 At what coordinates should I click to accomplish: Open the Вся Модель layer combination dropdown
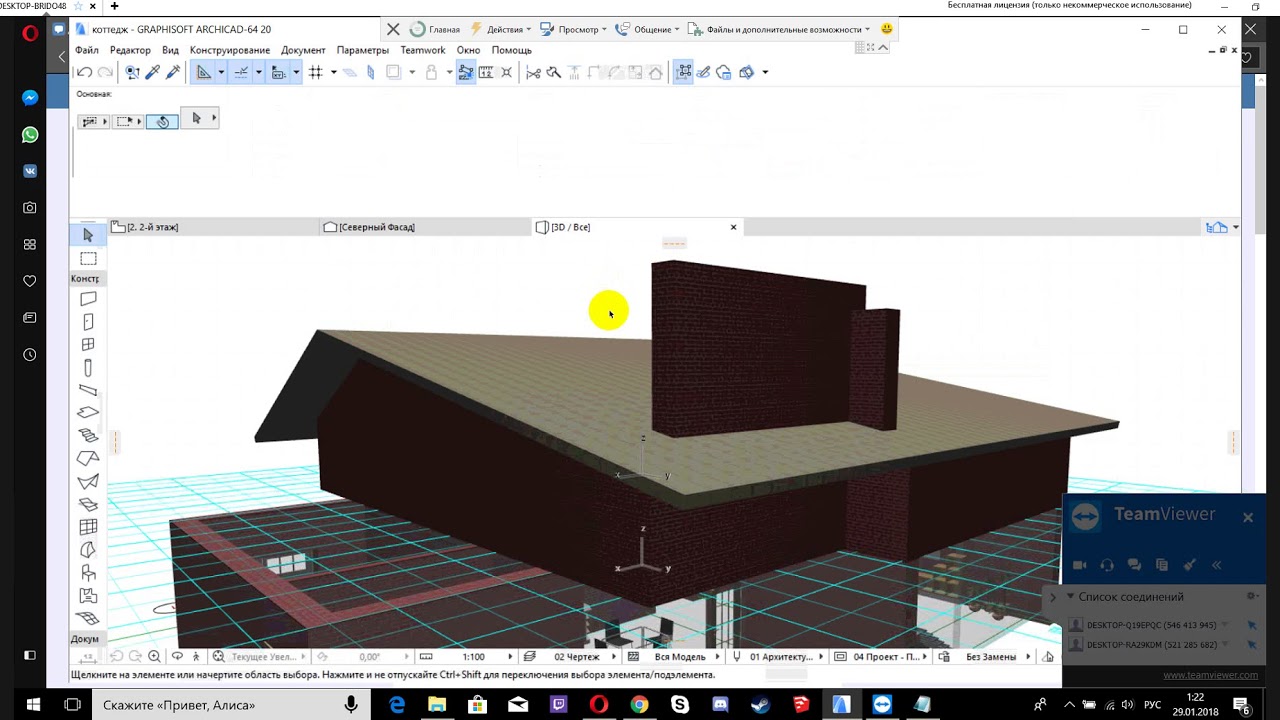(x=679, y=657)
